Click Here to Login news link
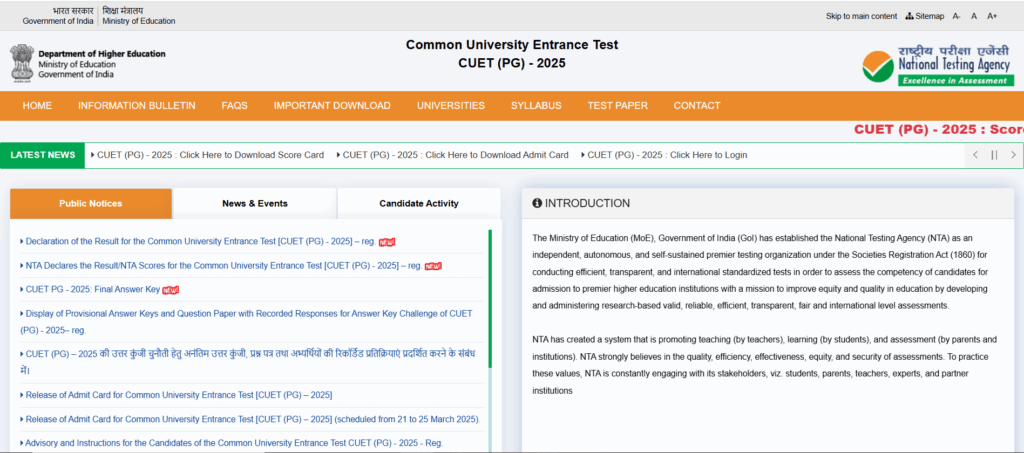 (667, 155)
